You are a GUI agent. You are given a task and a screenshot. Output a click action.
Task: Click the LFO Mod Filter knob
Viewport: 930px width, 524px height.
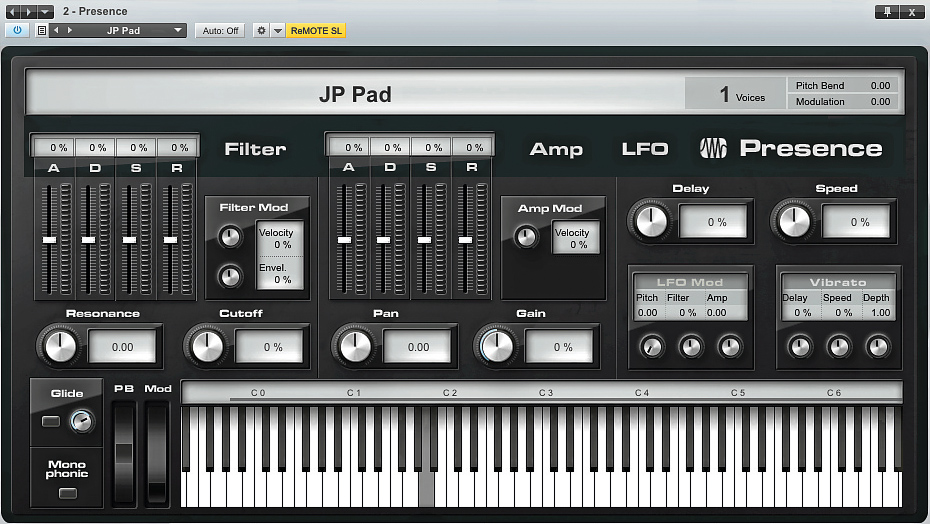pyautogui.click(x=690, y=347)
